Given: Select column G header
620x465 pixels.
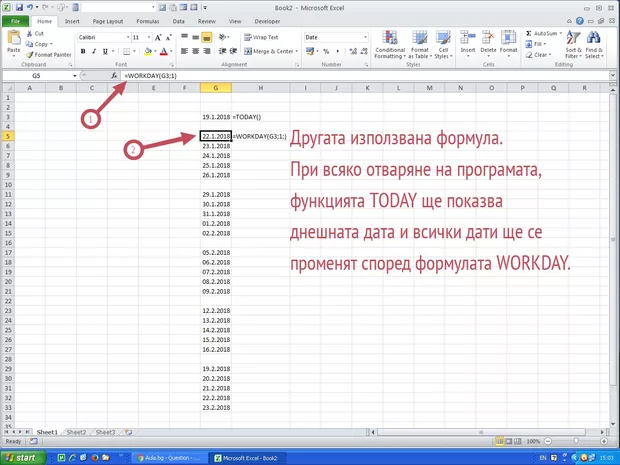Looking at the screenshot, I should [x=215, y=88].
